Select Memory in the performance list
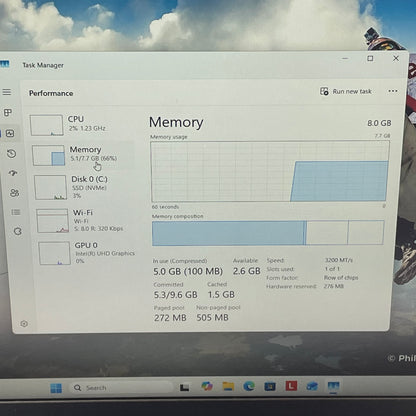The height and width of the screenshot is (416, 416). coord(82,155)
